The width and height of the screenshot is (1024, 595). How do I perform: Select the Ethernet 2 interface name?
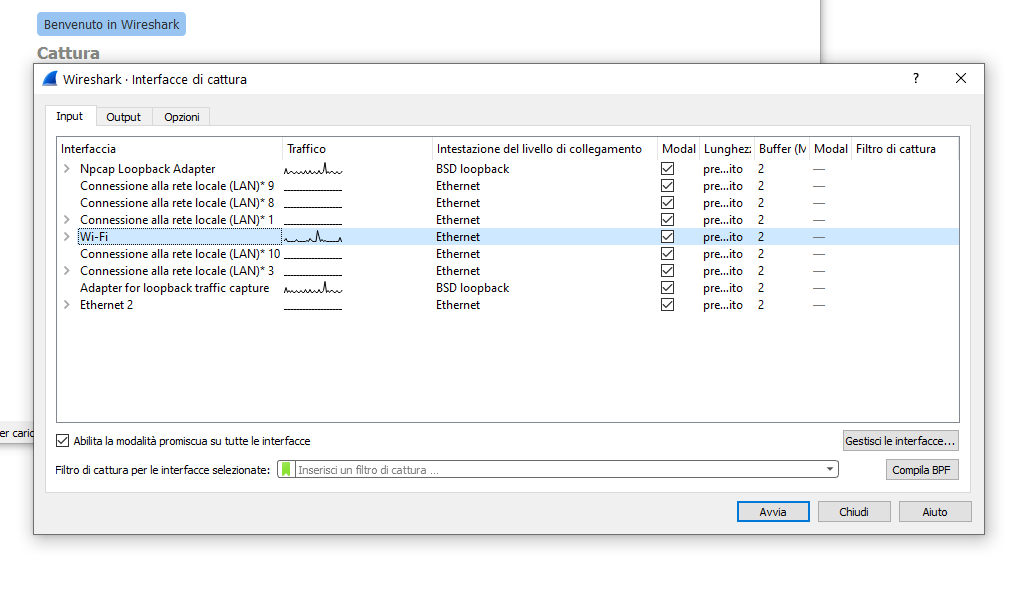106,304
